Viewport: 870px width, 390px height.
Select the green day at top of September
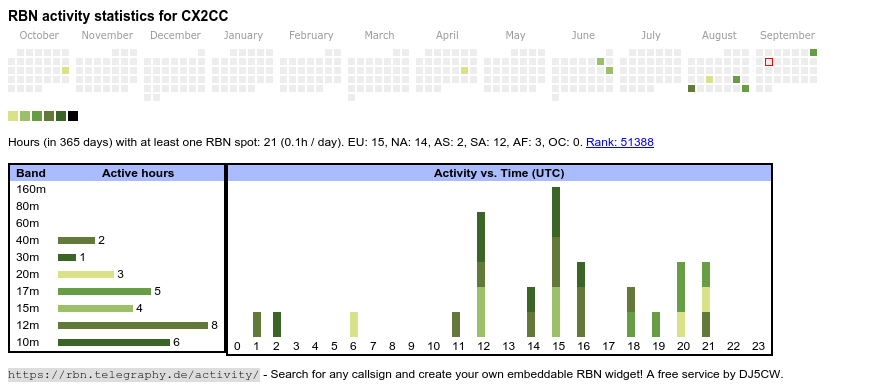[x=813, y=53]
